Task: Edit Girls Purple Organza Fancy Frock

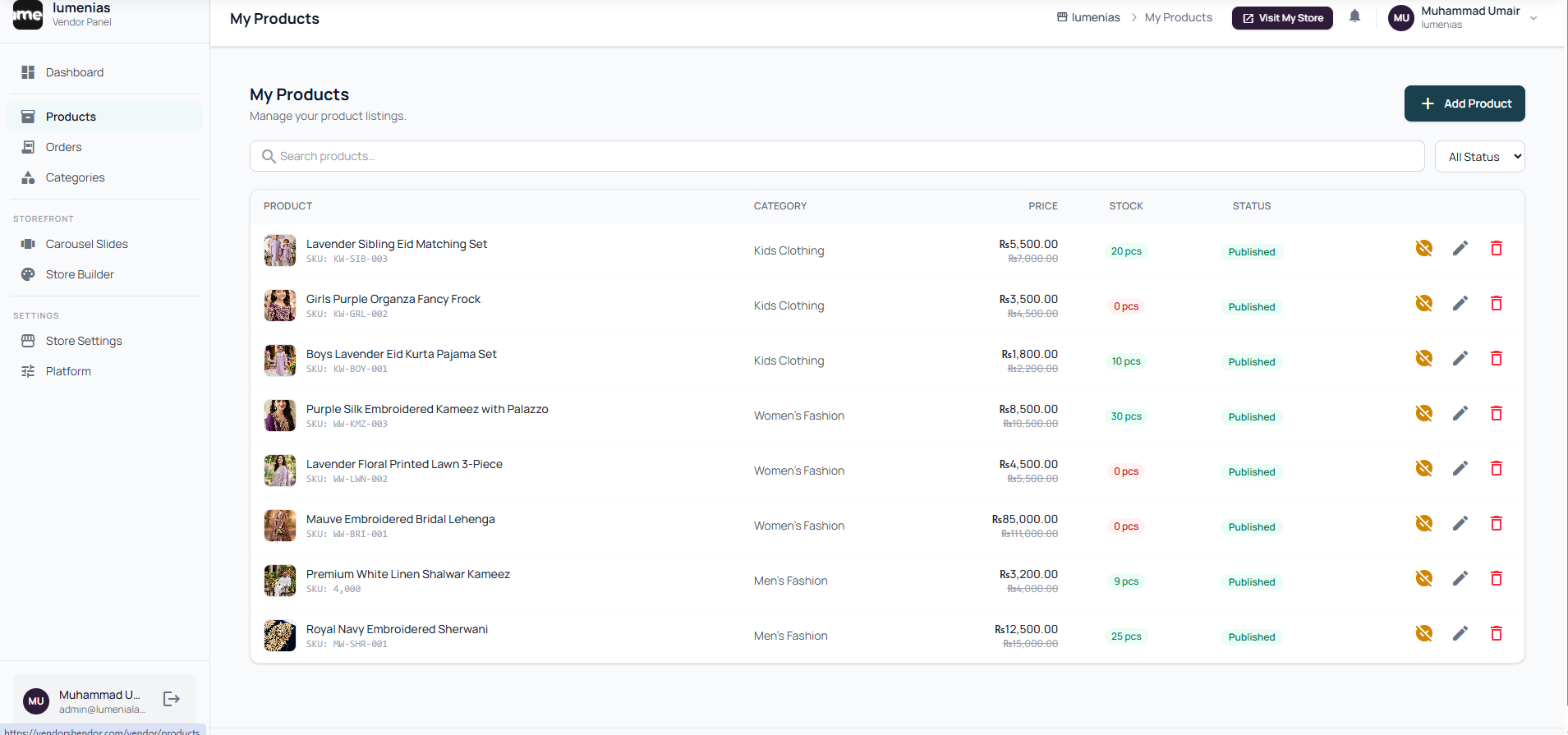Action: click(x=1460, y=303)
